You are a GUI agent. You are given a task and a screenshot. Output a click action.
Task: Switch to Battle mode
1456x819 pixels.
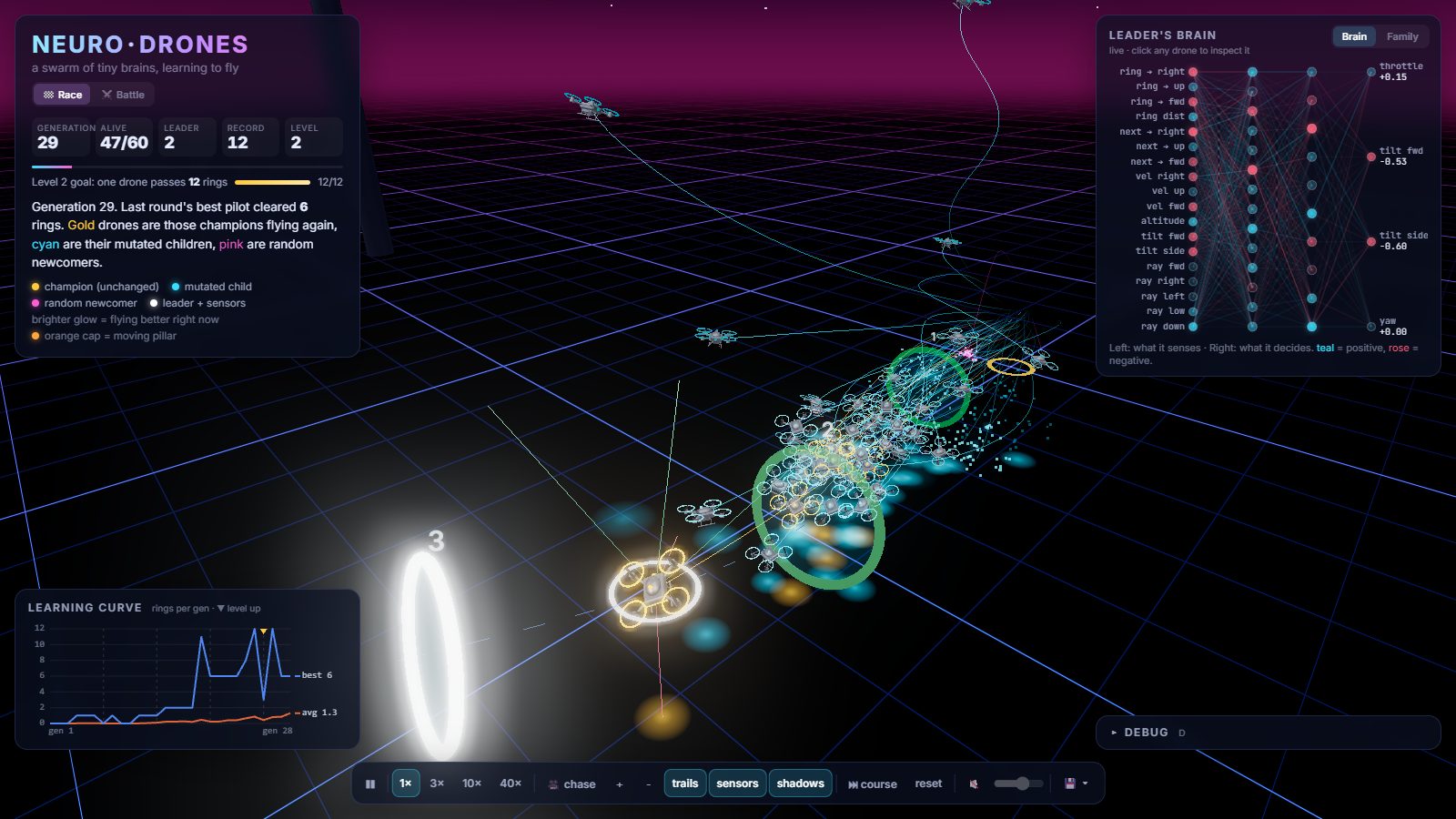[x=123, y=95]
